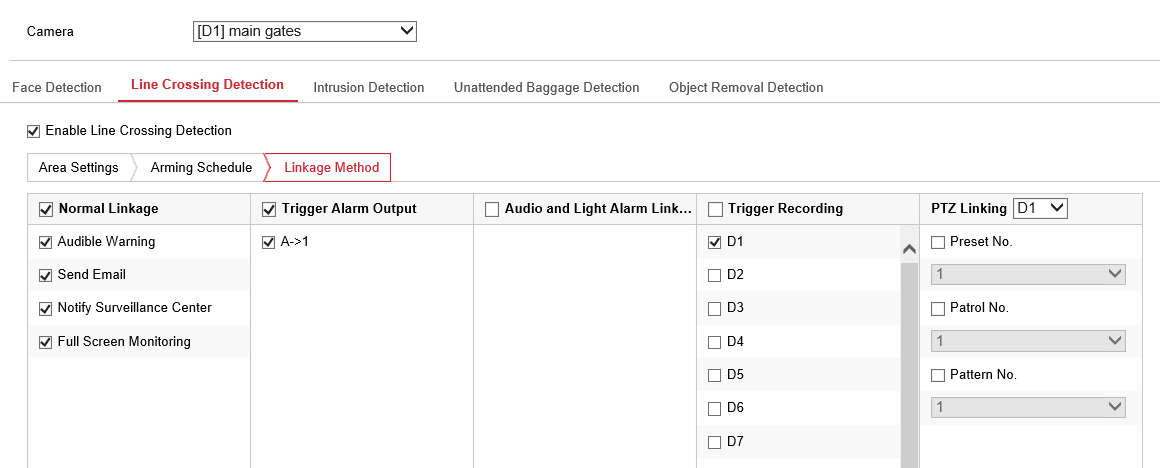Open the PTZ Linking channel dropdown
The width and height of the screenshot is (1160, 468).
(1041, 208)
